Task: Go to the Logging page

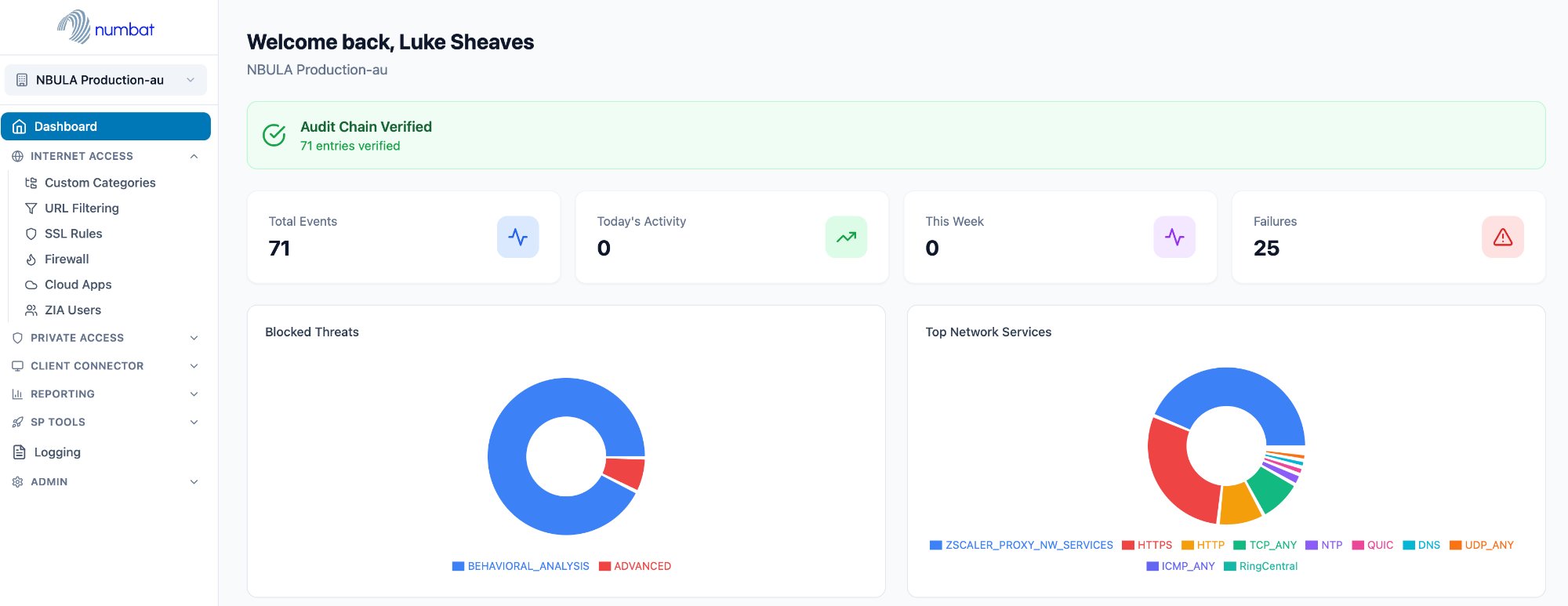Action: (x=57, y=452)
